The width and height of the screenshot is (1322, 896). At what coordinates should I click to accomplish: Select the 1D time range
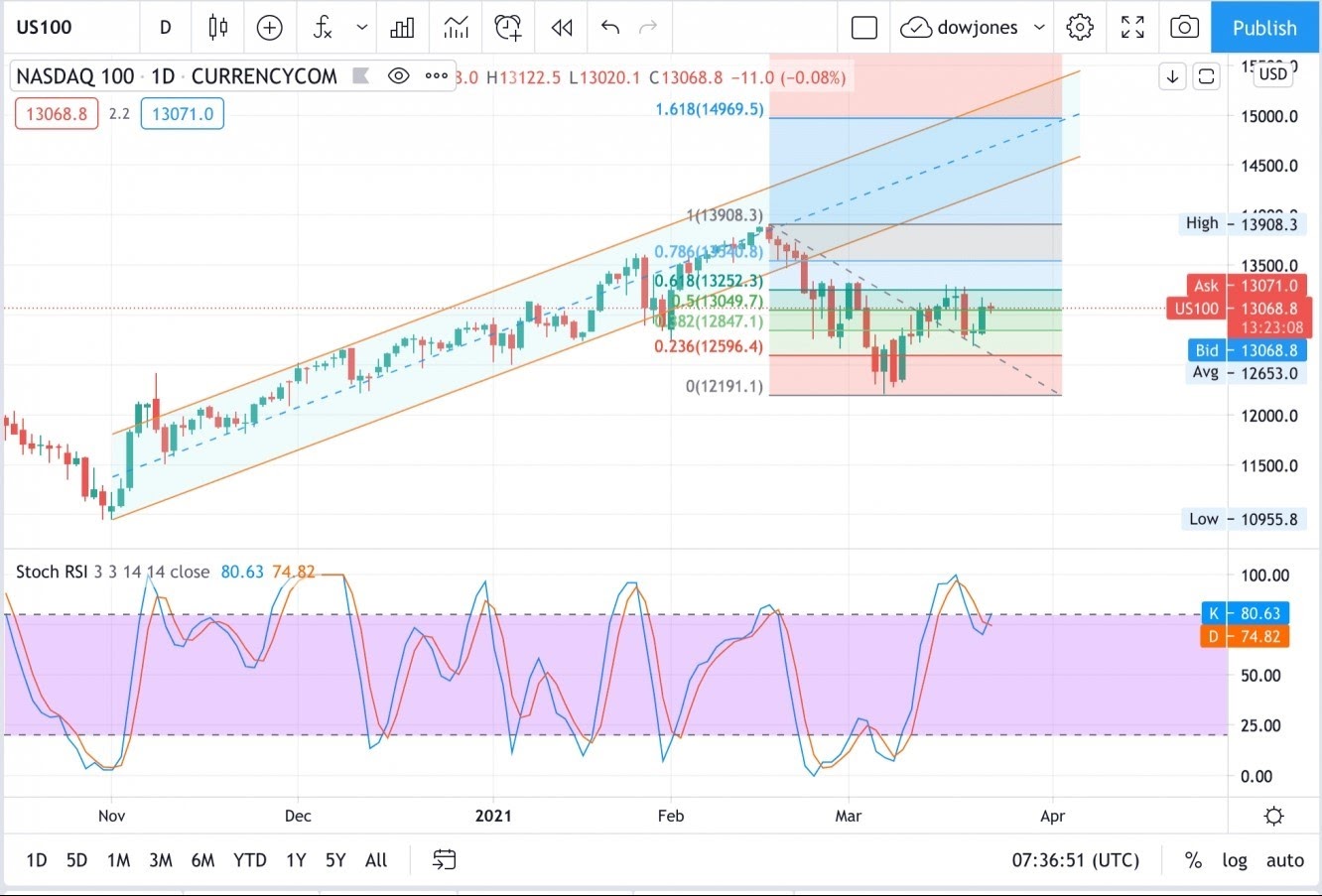coord(37,860)
